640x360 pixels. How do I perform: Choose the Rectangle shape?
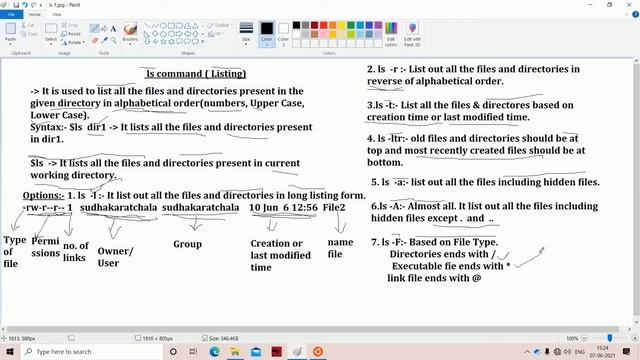[x=171, y=26]
